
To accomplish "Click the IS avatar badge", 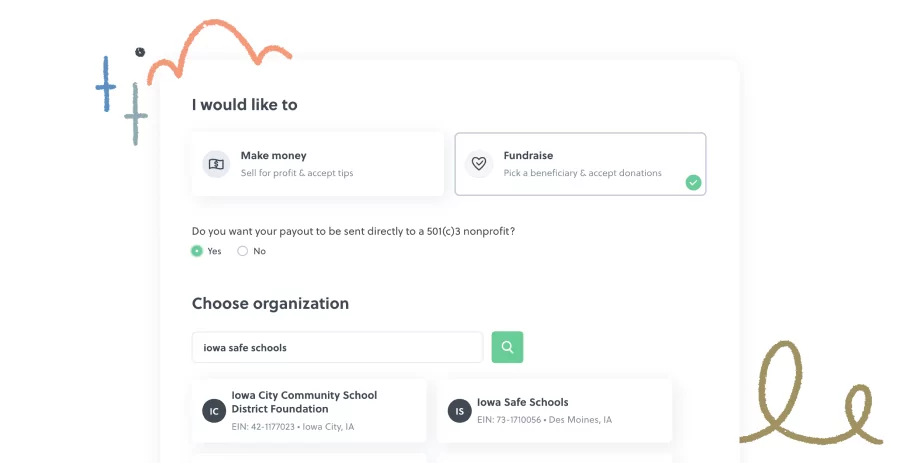I will coord(460,411).
